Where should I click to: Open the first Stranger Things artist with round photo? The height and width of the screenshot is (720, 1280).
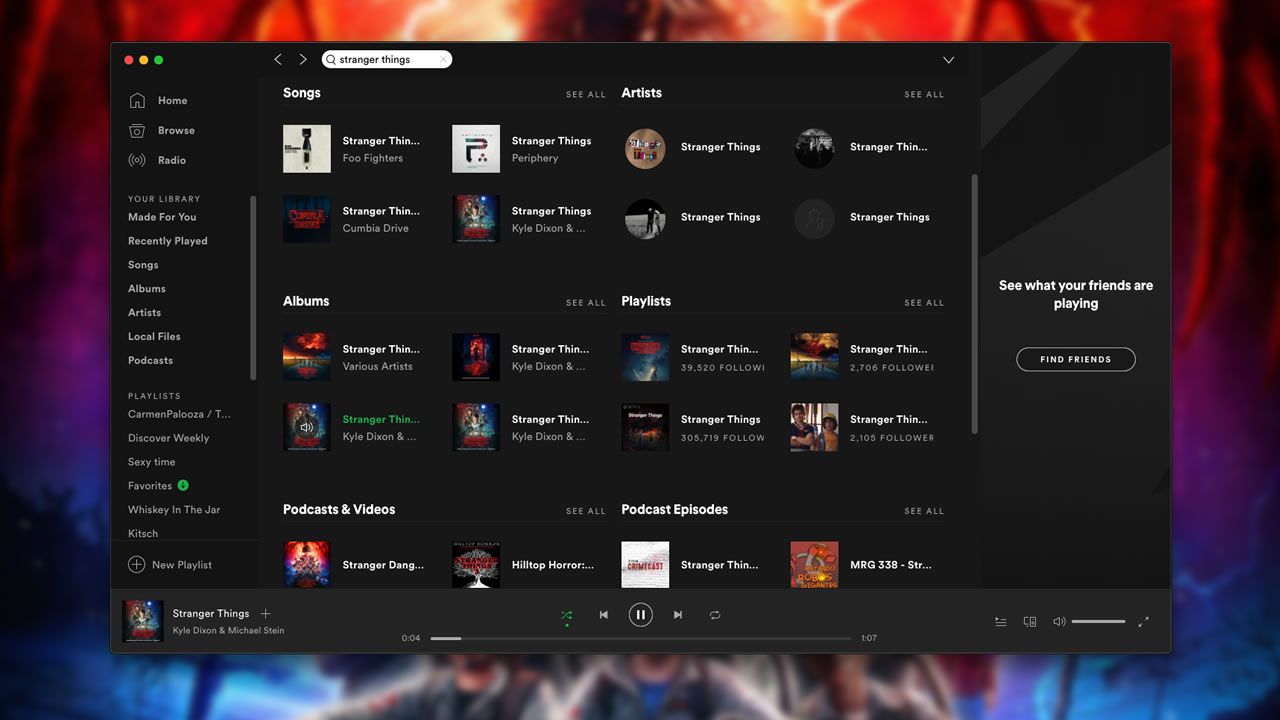pos(645,148)
